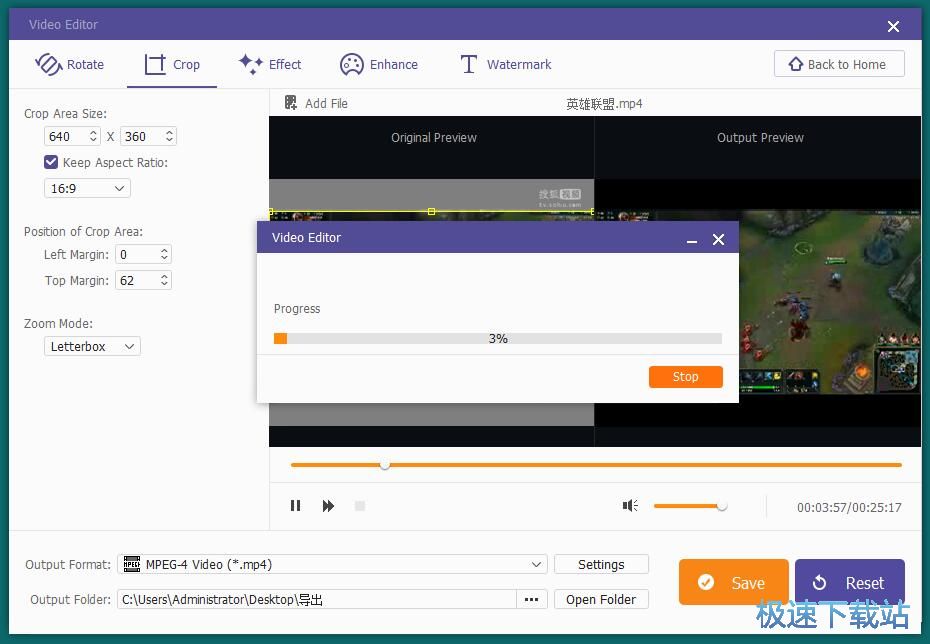The height and width of the screenshot is (644, 930).
Task: Click the Rotate tab icon
Action: [x=49, y=64]
